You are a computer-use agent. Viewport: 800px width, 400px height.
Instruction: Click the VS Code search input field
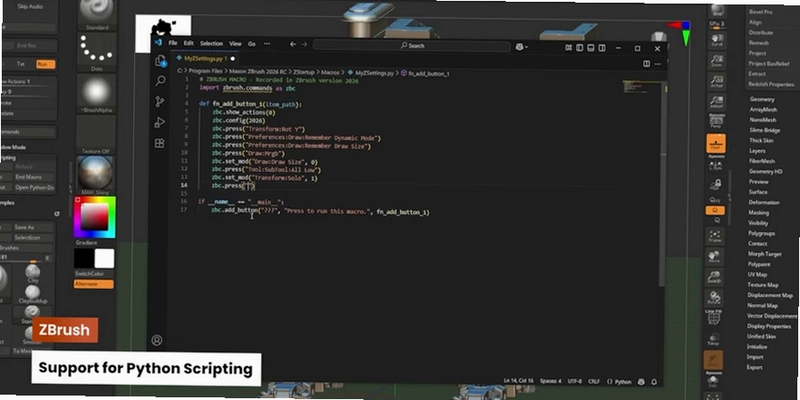(411, 45)
